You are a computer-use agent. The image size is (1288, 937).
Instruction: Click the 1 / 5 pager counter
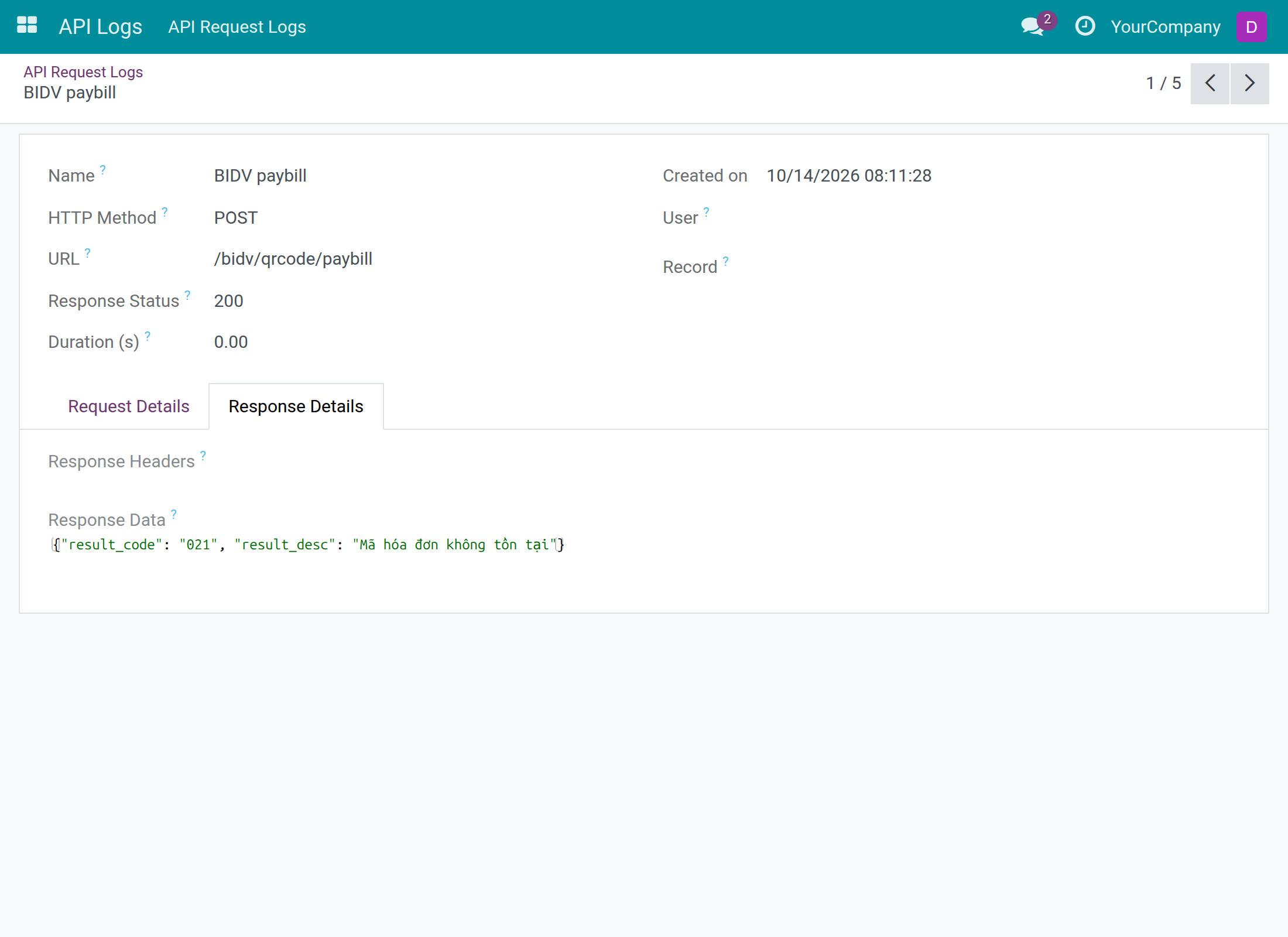pos(1163,83)
